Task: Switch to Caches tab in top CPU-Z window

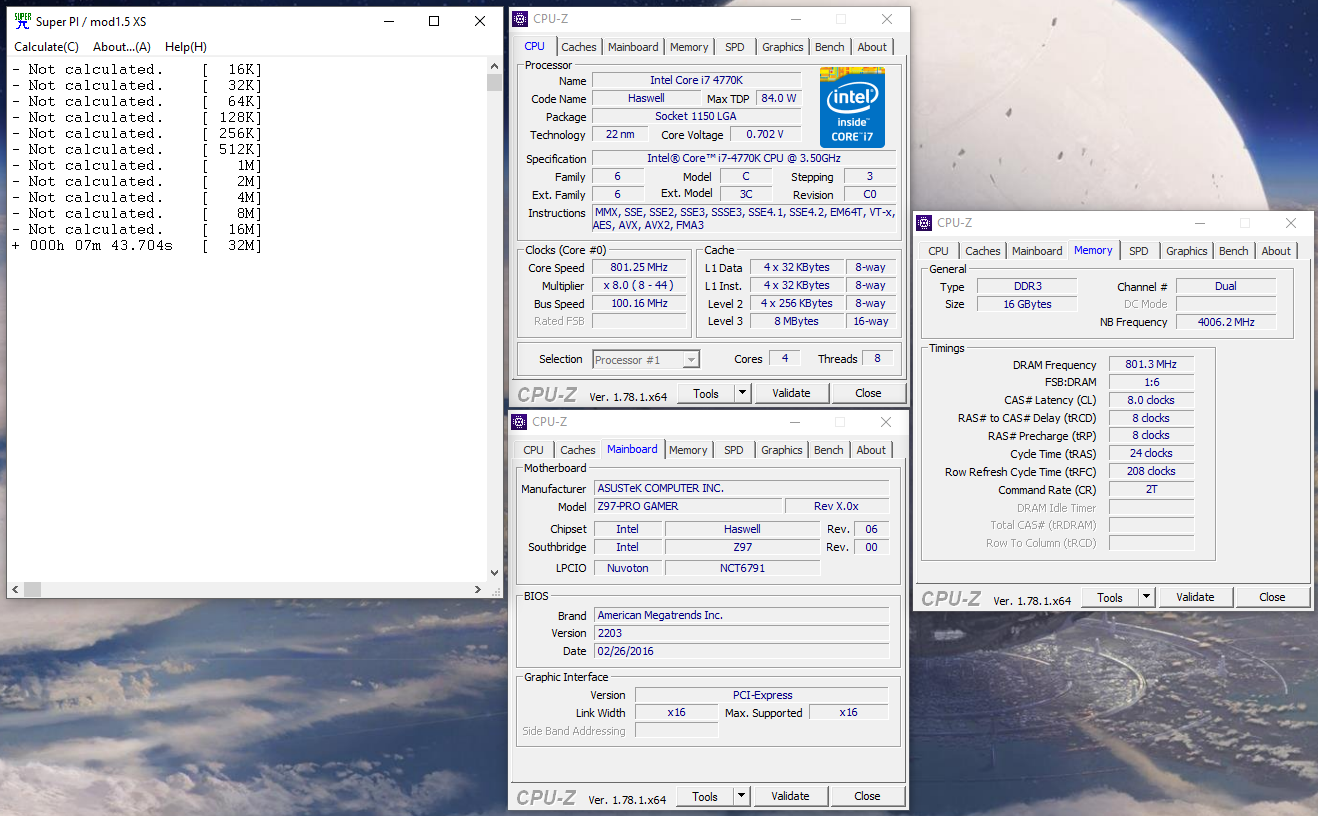Action: 579,47
